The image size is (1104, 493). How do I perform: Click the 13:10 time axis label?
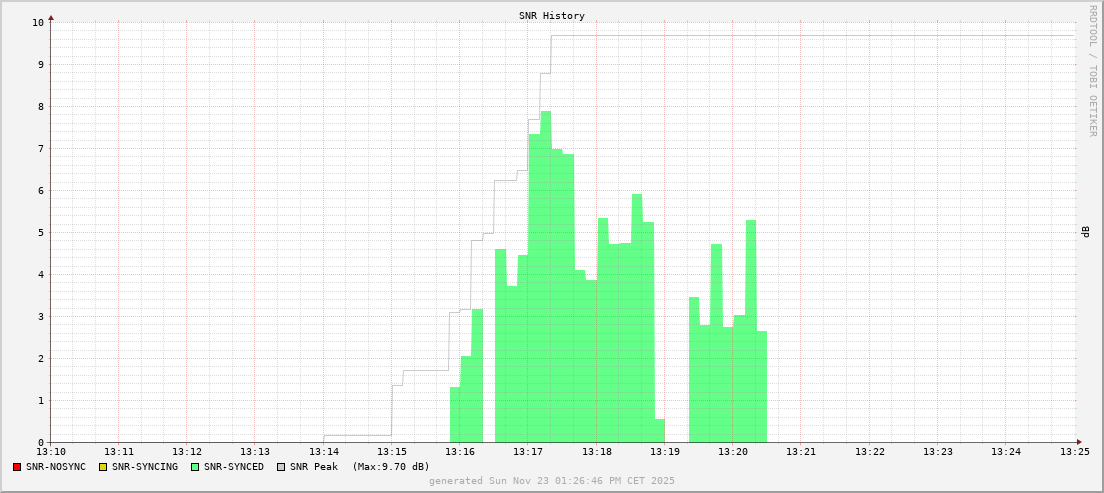50,452
